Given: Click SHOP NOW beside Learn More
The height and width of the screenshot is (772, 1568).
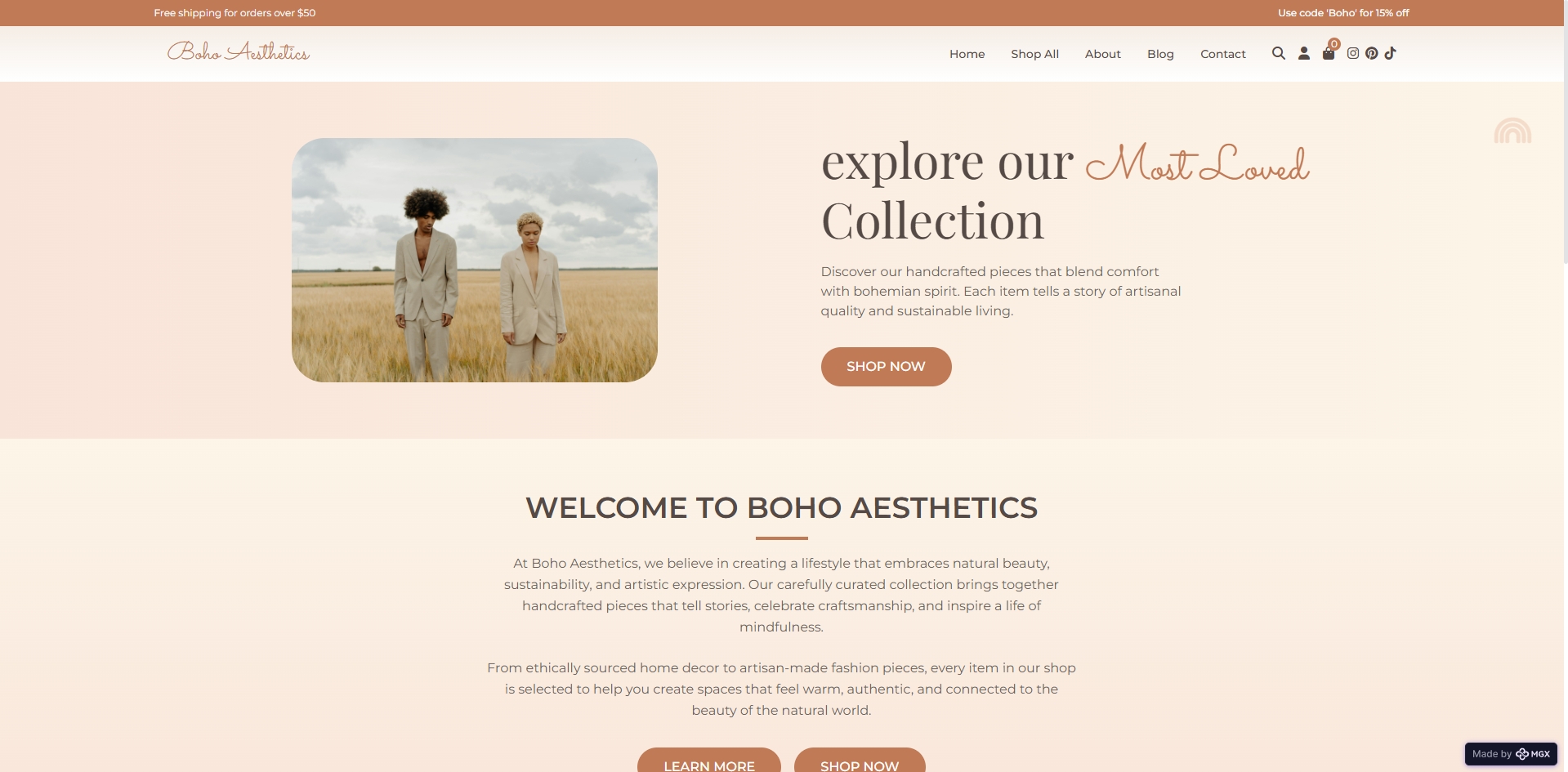Looking at the screenshot, I should (x=860, y=761).
